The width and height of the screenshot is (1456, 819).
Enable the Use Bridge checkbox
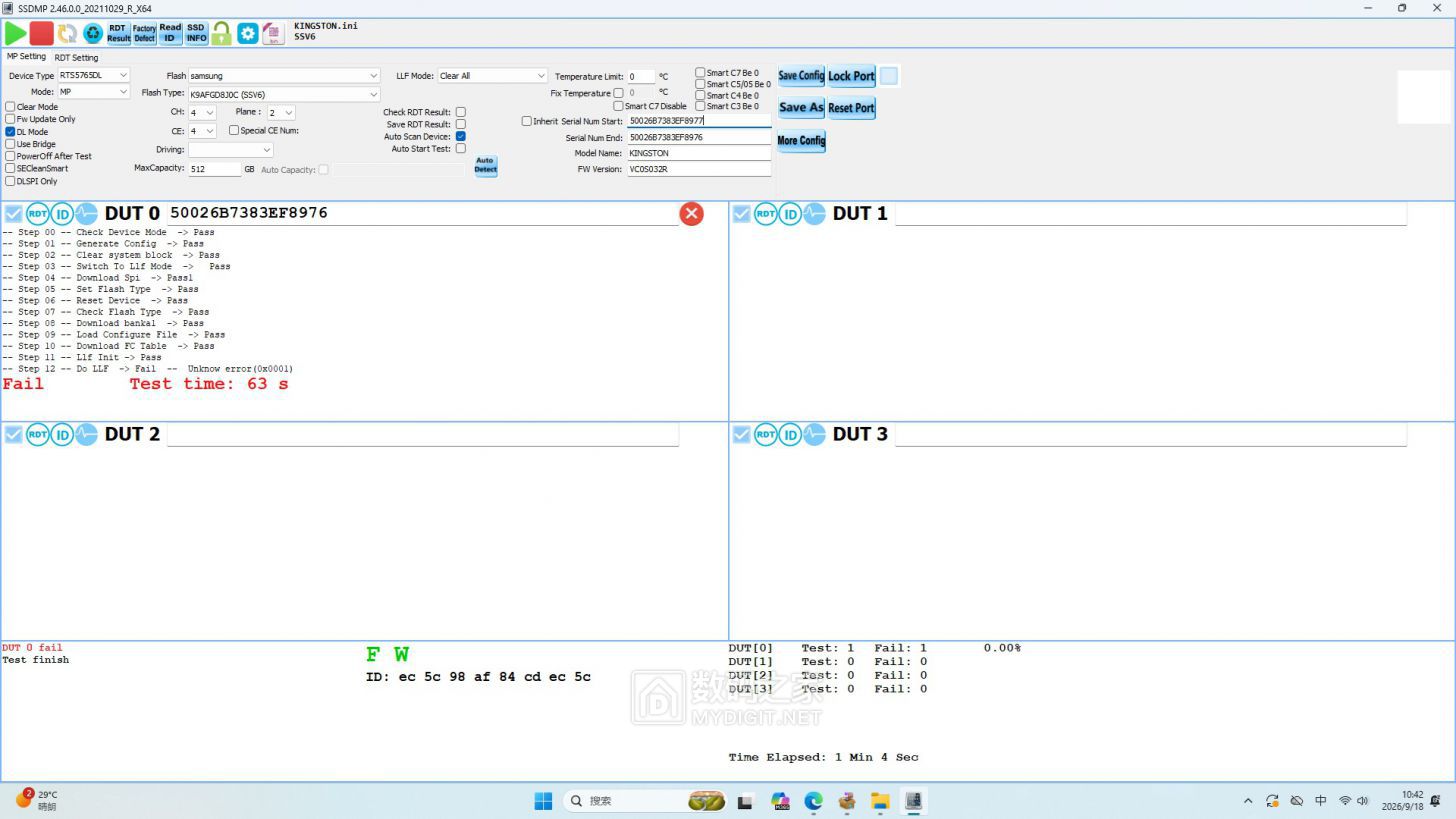pos(10,144)
